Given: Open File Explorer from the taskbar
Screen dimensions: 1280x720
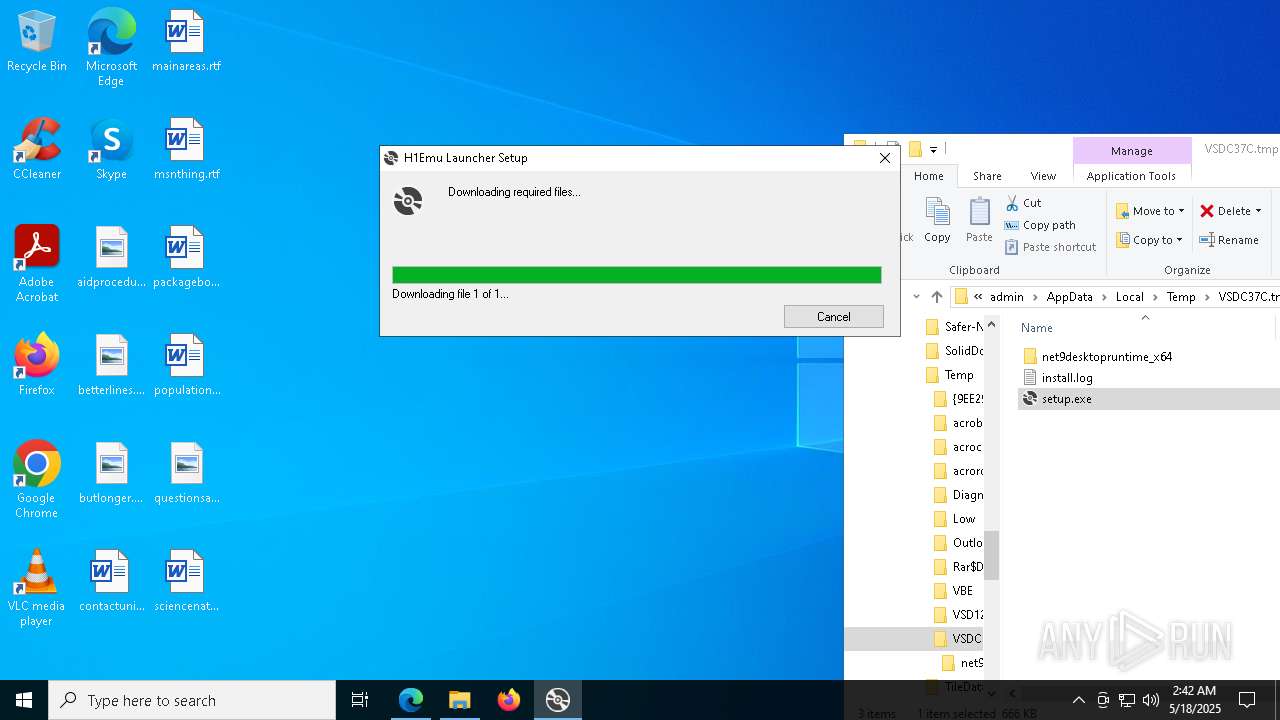Looking at the screenshot, I should pos(459,700).
